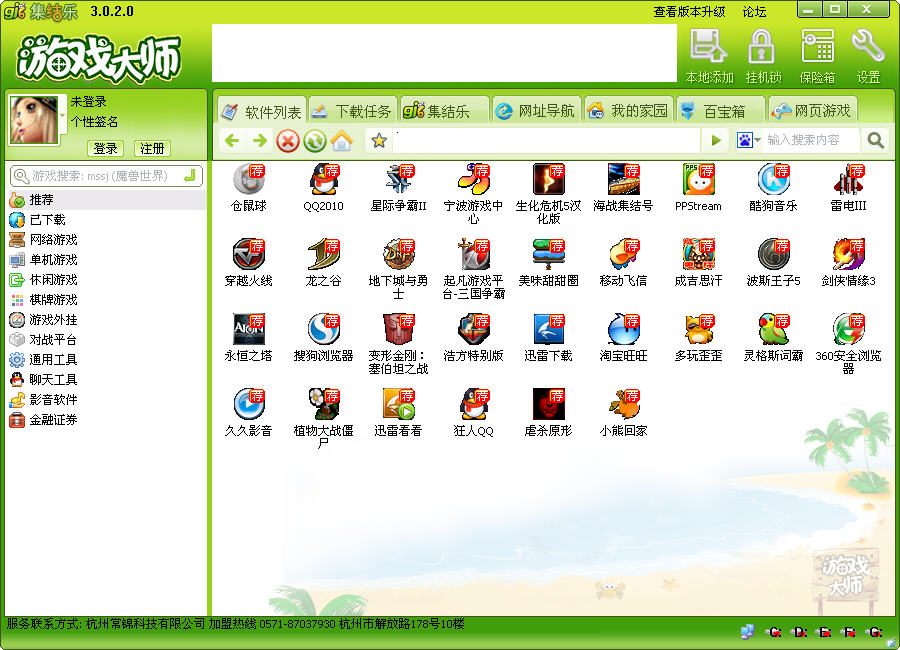Viewport: 900px width, 650px height.
Task: Open the 仓鼠球 game icon
Action: point(249,179)
